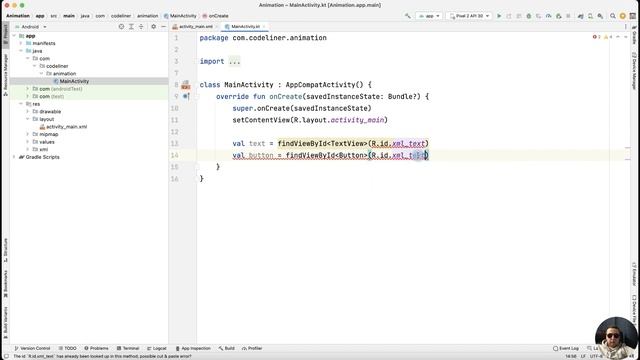Click the Make Project hammer icon
The width and height of the screenshot is (640, 360).
pyautogui.click(x=407, y=16)
